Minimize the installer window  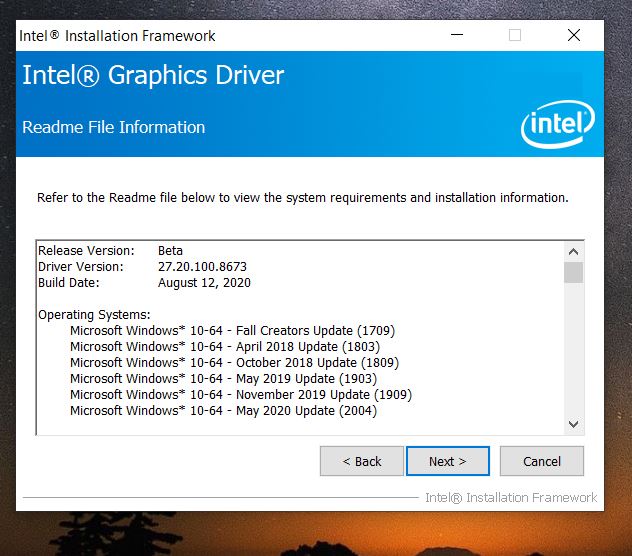tap(457, 35)
